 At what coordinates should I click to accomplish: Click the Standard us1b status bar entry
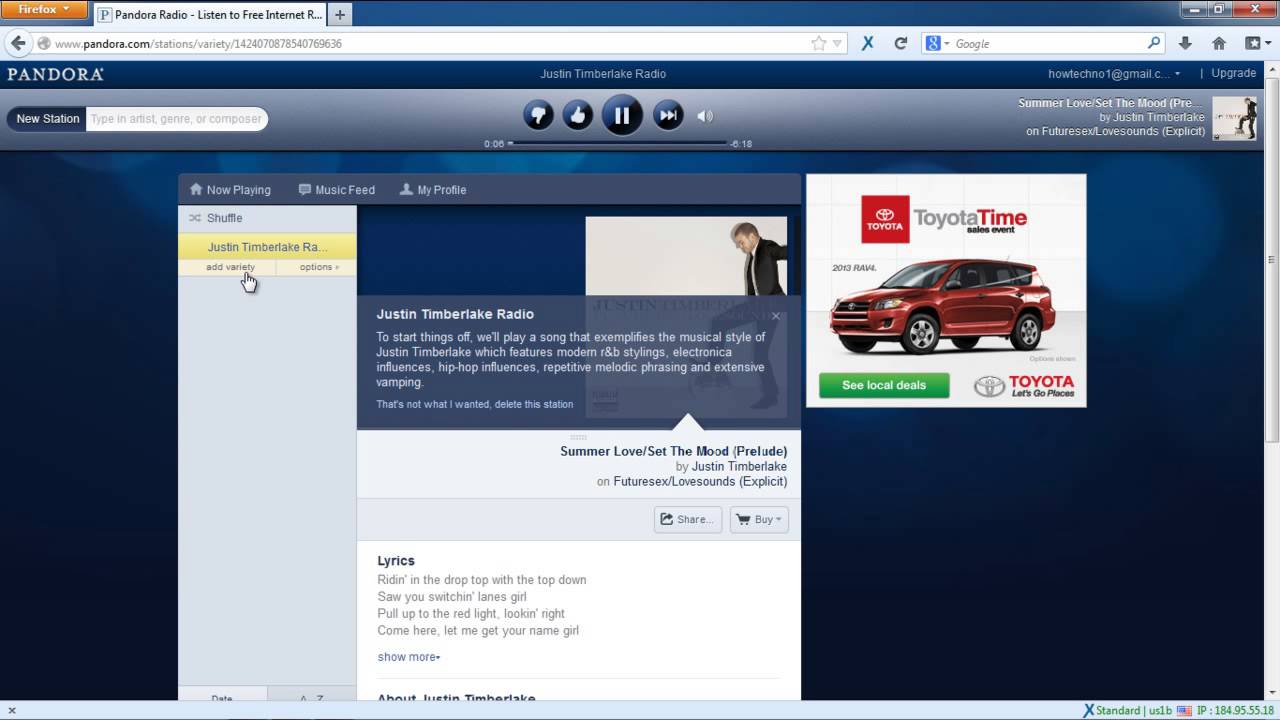coord(1127,711)
